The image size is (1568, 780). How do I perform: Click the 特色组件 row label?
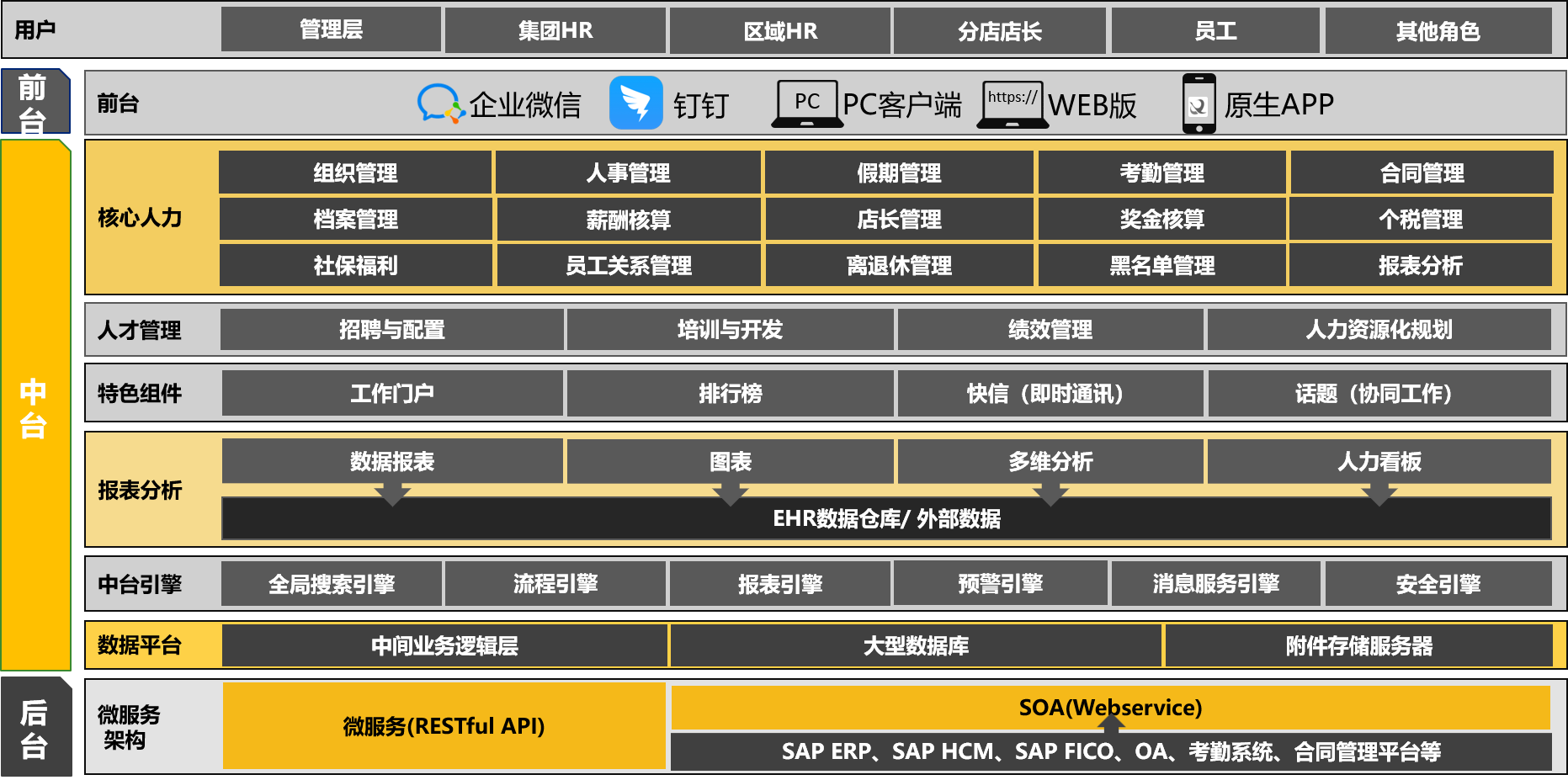tap(140, 393)
